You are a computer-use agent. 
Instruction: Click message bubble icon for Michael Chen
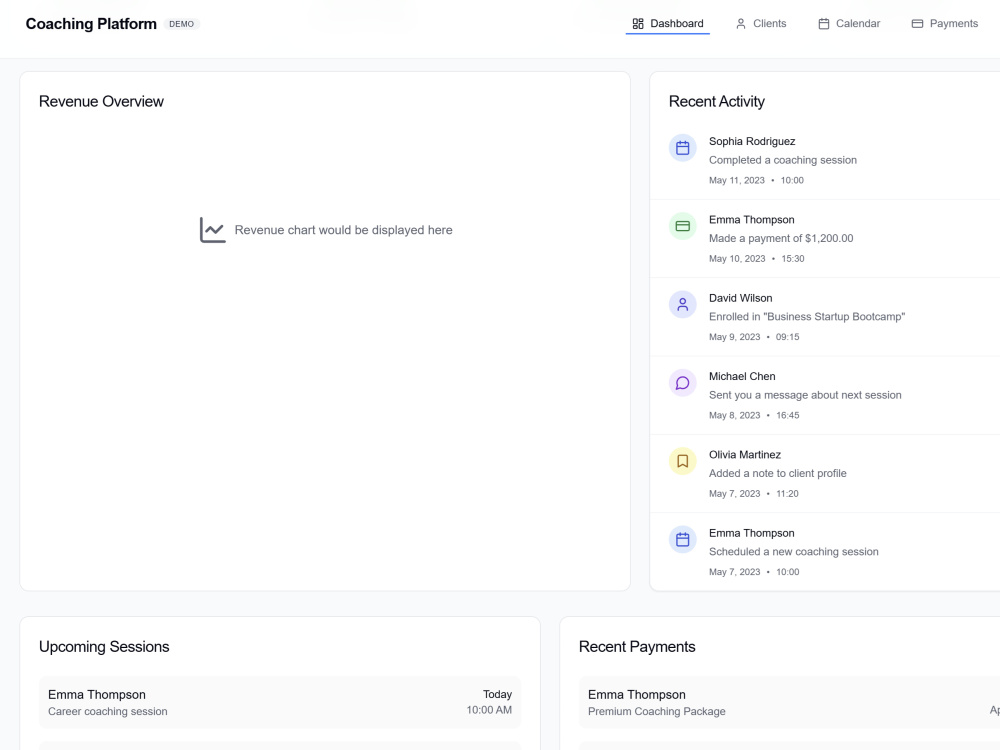pyautogui.click(x=682, y=383)
